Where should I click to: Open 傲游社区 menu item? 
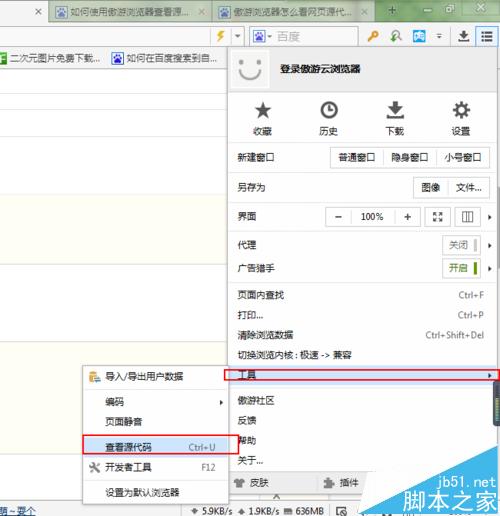(361, 400)
